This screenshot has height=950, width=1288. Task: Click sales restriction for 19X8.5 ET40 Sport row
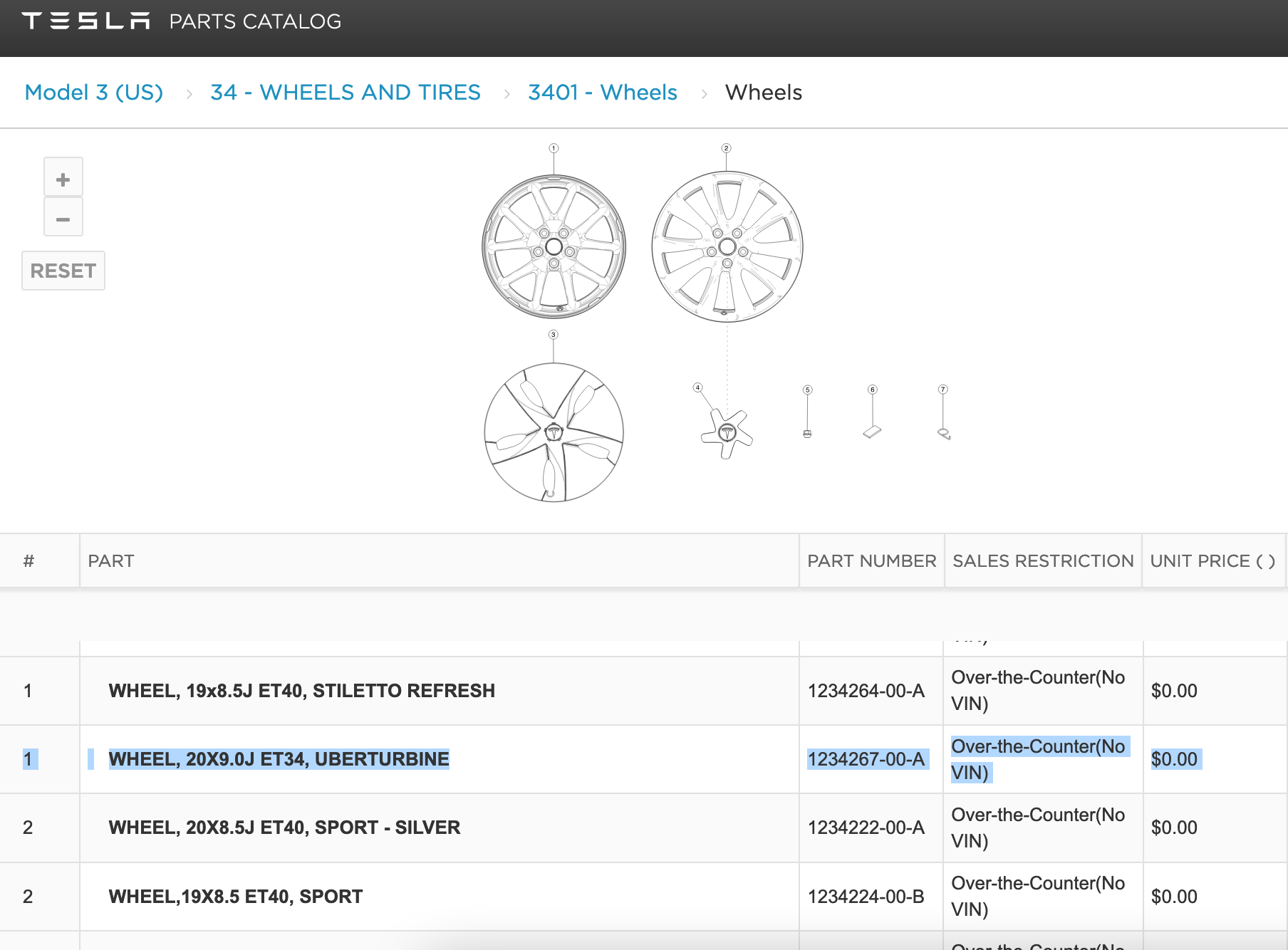pos(1038,897)
